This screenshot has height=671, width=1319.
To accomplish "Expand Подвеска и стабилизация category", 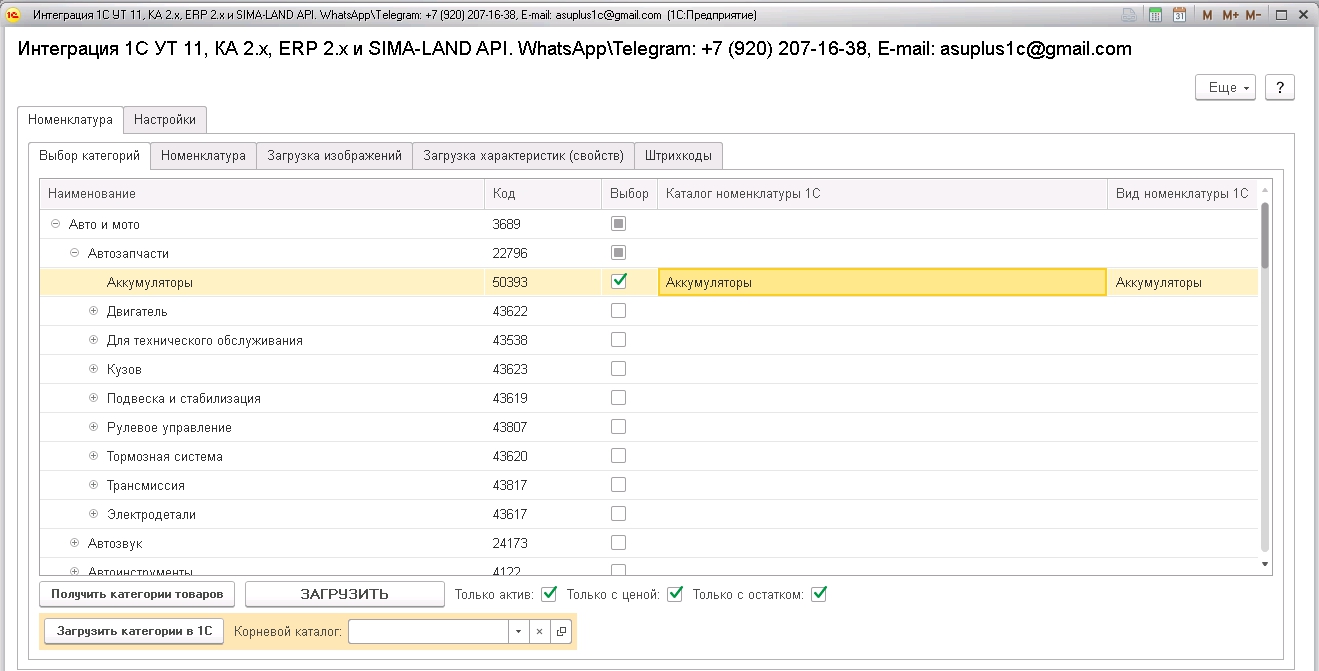I will click(x=94, y=399).
